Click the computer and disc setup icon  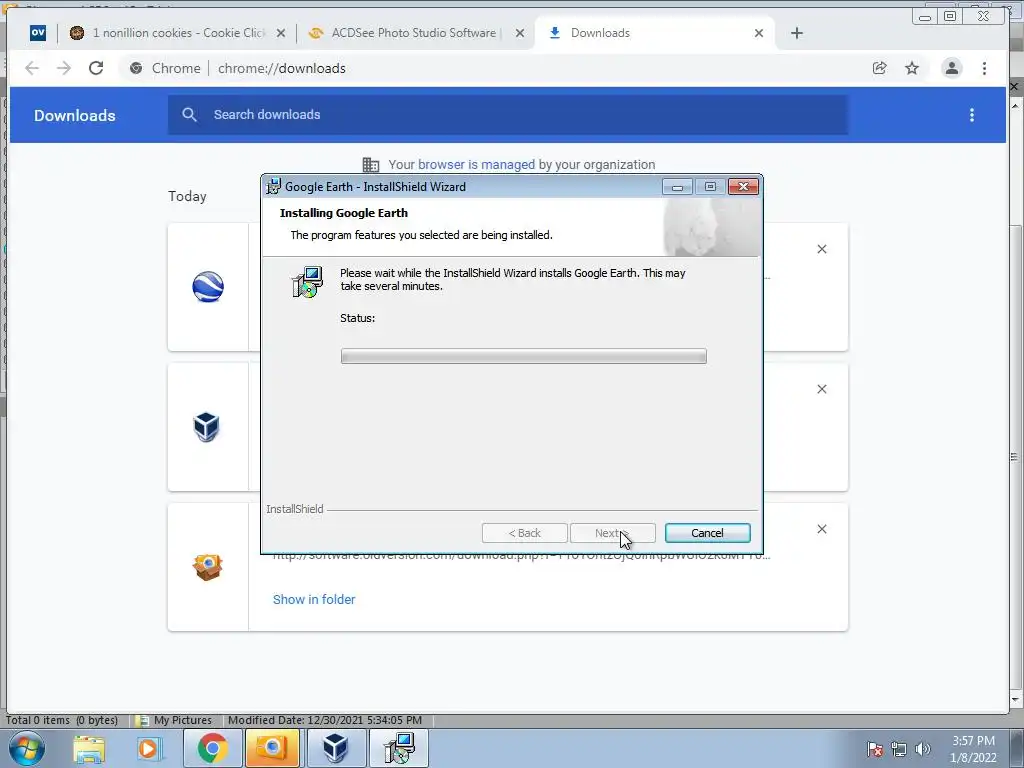tap(307, 282)
